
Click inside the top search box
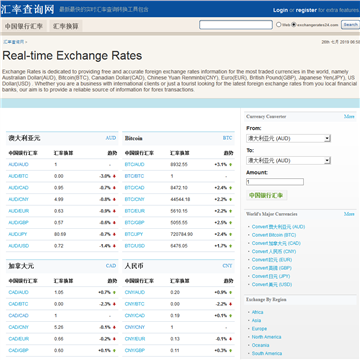(236, 25)
